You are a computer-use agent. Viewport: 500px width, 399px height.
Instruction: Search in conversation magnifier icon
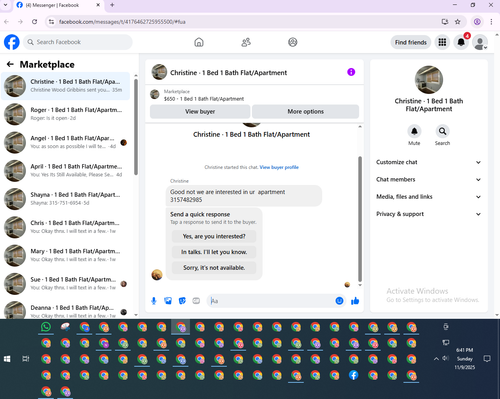pos(442,131)
